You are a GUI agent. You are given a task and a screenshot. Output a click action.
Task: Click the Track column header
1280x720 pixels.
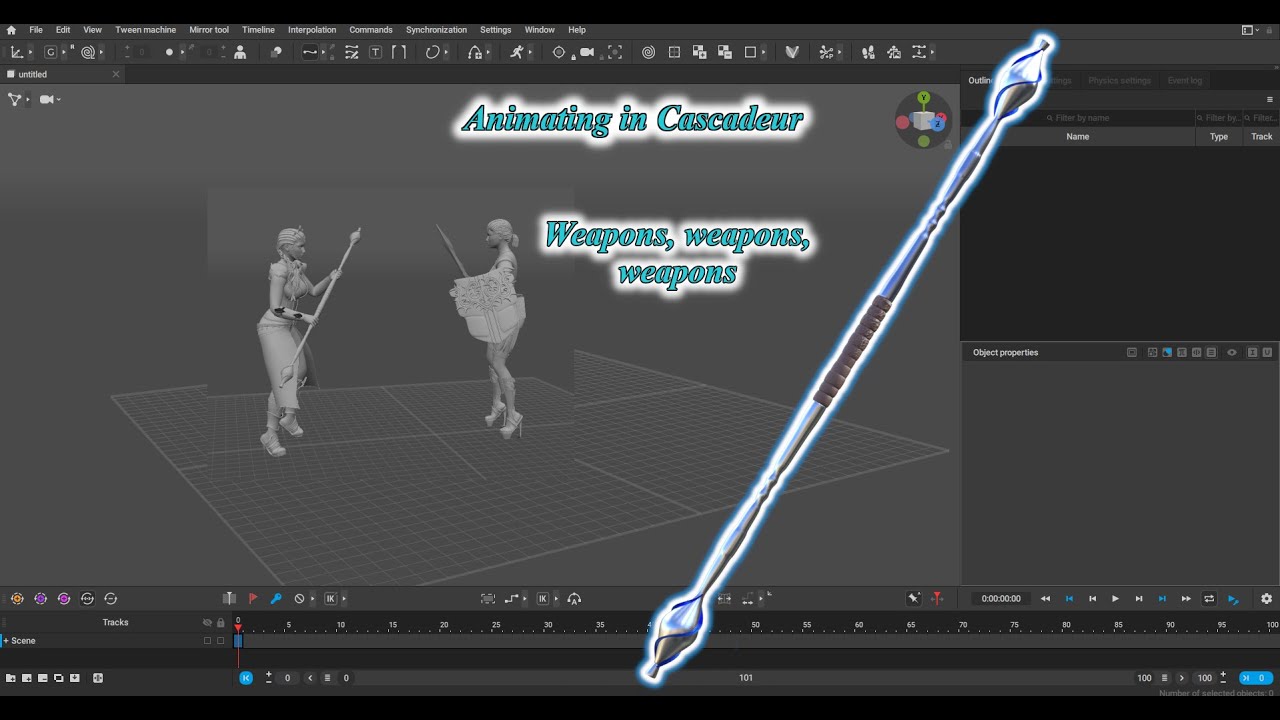tap(1262, 137)
